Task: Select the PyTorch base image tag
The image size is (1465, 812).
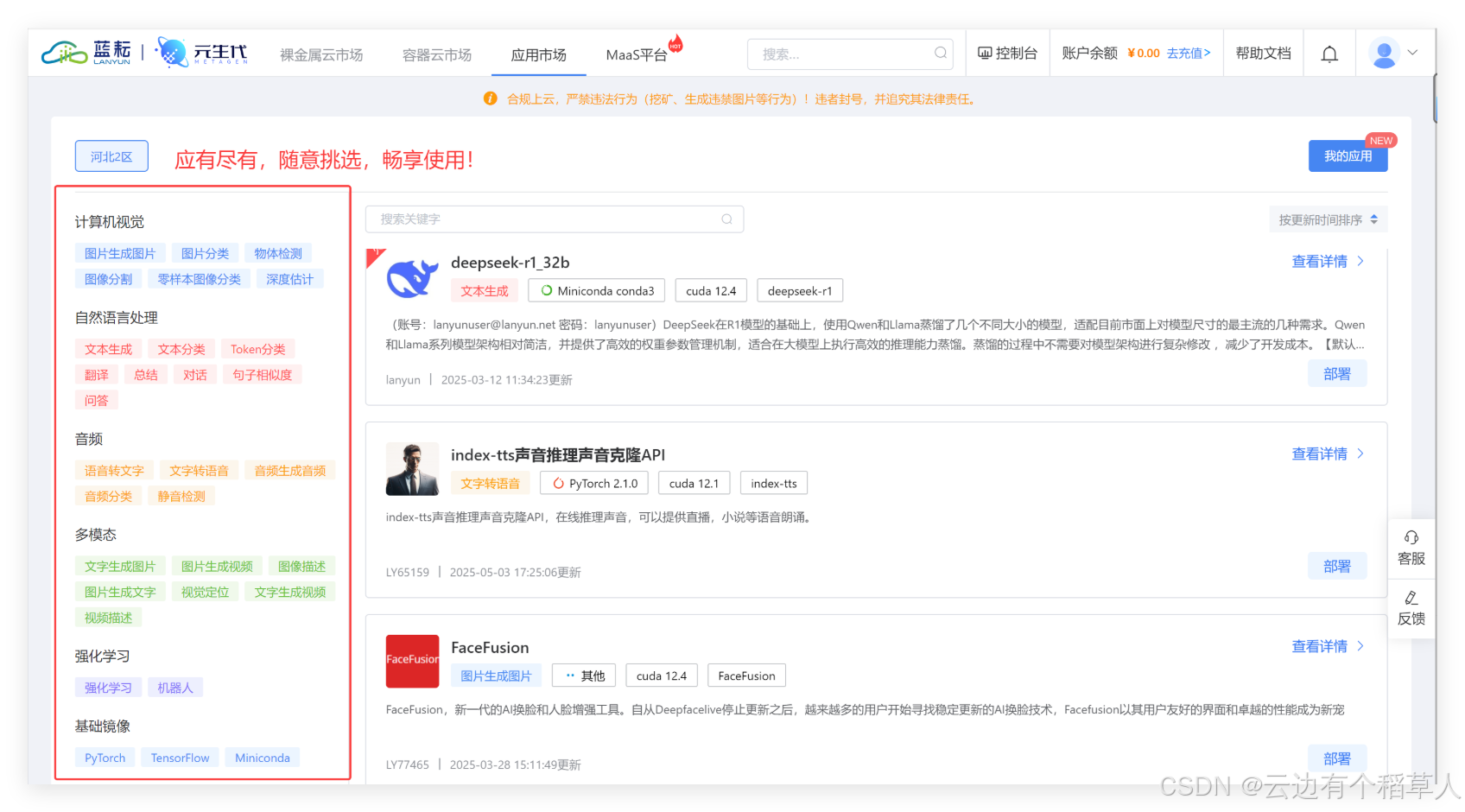Action: [105, 758]
